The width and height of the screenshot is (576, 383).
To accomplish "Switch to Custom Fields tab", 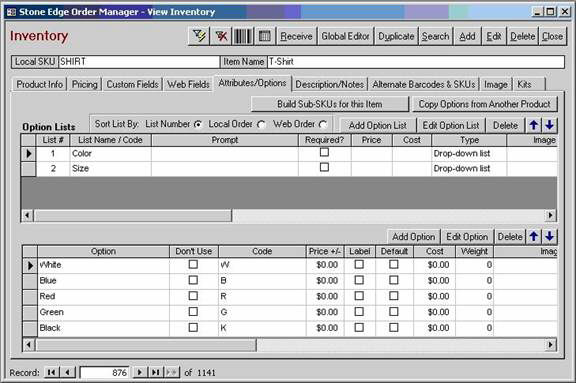I will click(x=133, y=84).
